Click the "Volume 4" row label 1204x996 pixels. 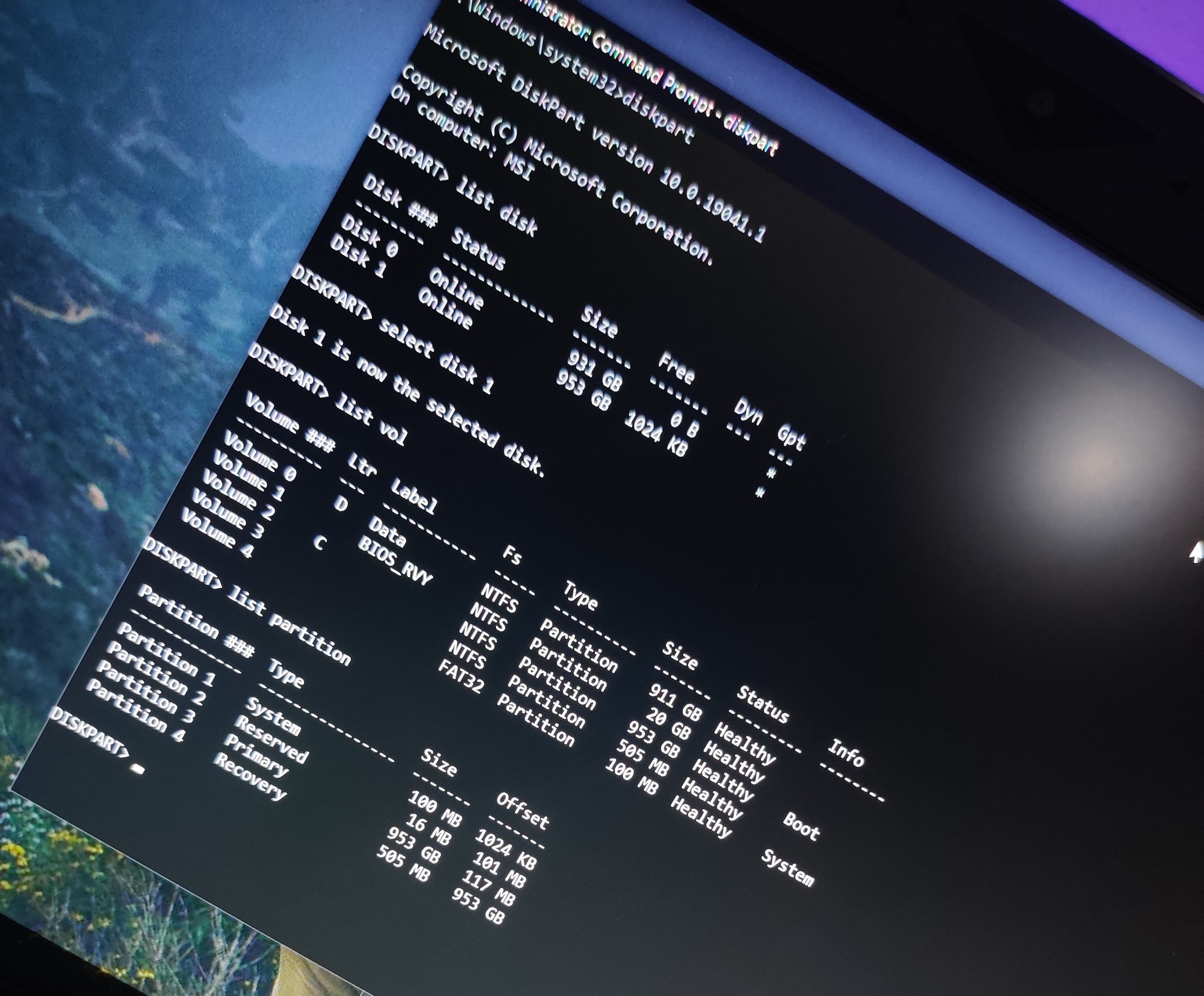point(217,533)
